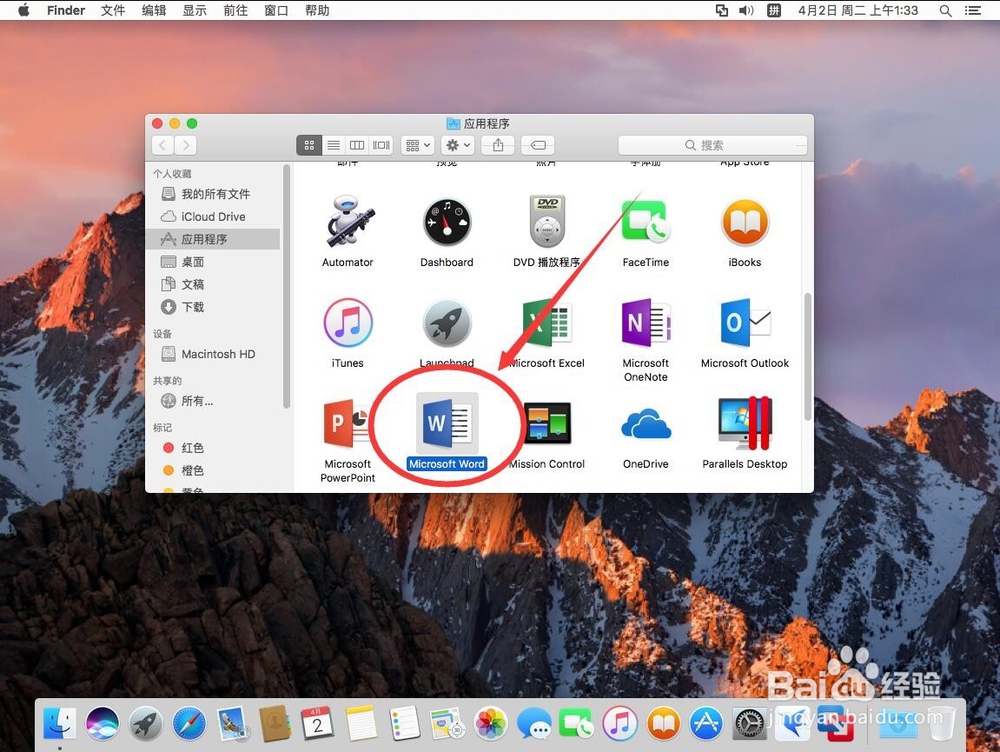Select iTunes in the Applications window
Viewport: 1000px width, 752px height.
click(348, 322)
